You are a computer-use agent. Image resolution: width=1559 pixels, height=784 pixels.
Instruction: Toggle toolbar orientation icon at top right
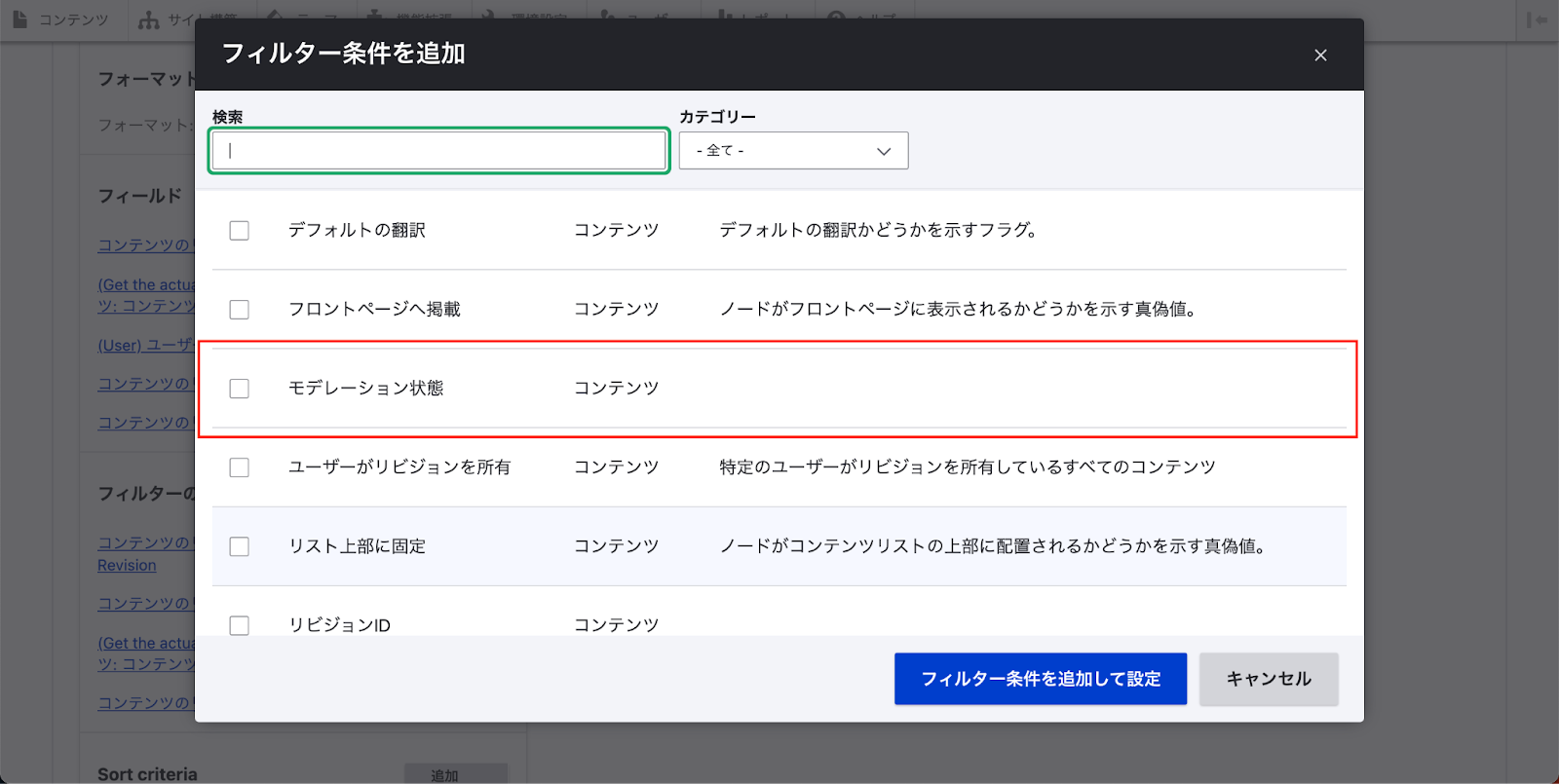click(x=1538, y=19)
